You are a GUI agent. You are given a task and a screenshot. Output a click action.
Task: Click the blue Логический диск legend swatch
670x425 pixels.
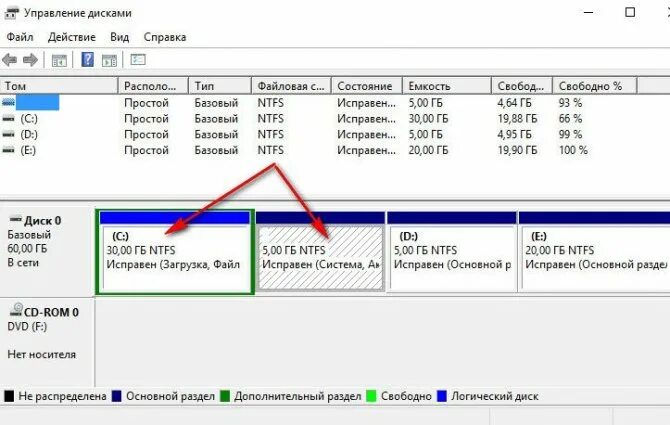click(442, 396)
